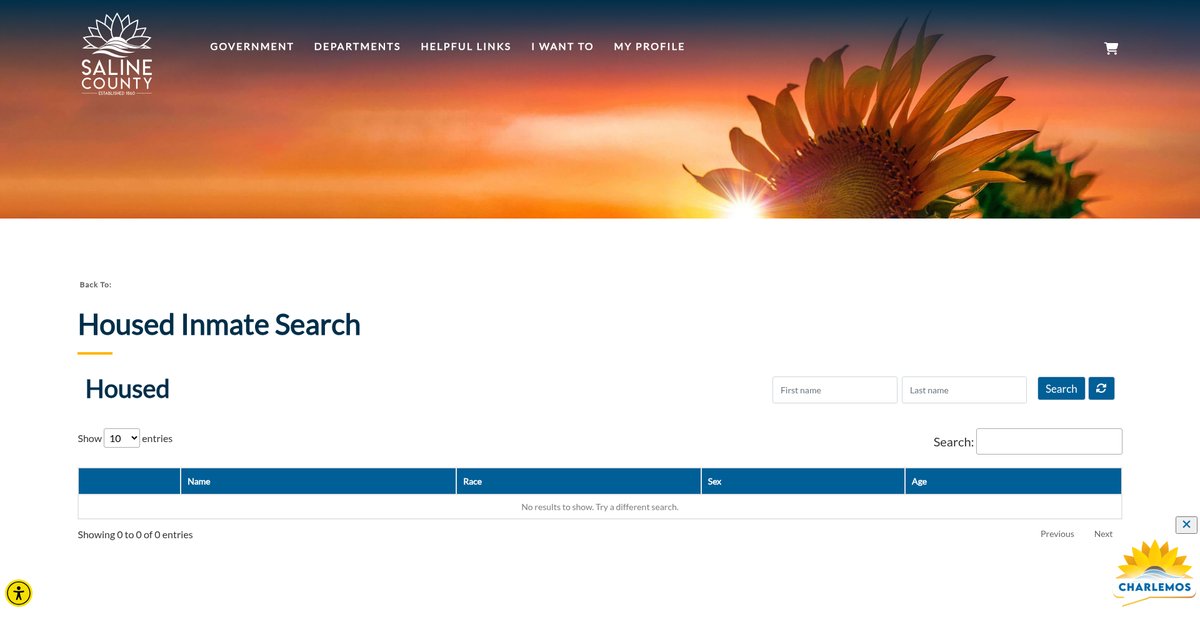This screenshot has height=620, width=1200.
Task: Sort table by Race column
Action: [578, 481]
